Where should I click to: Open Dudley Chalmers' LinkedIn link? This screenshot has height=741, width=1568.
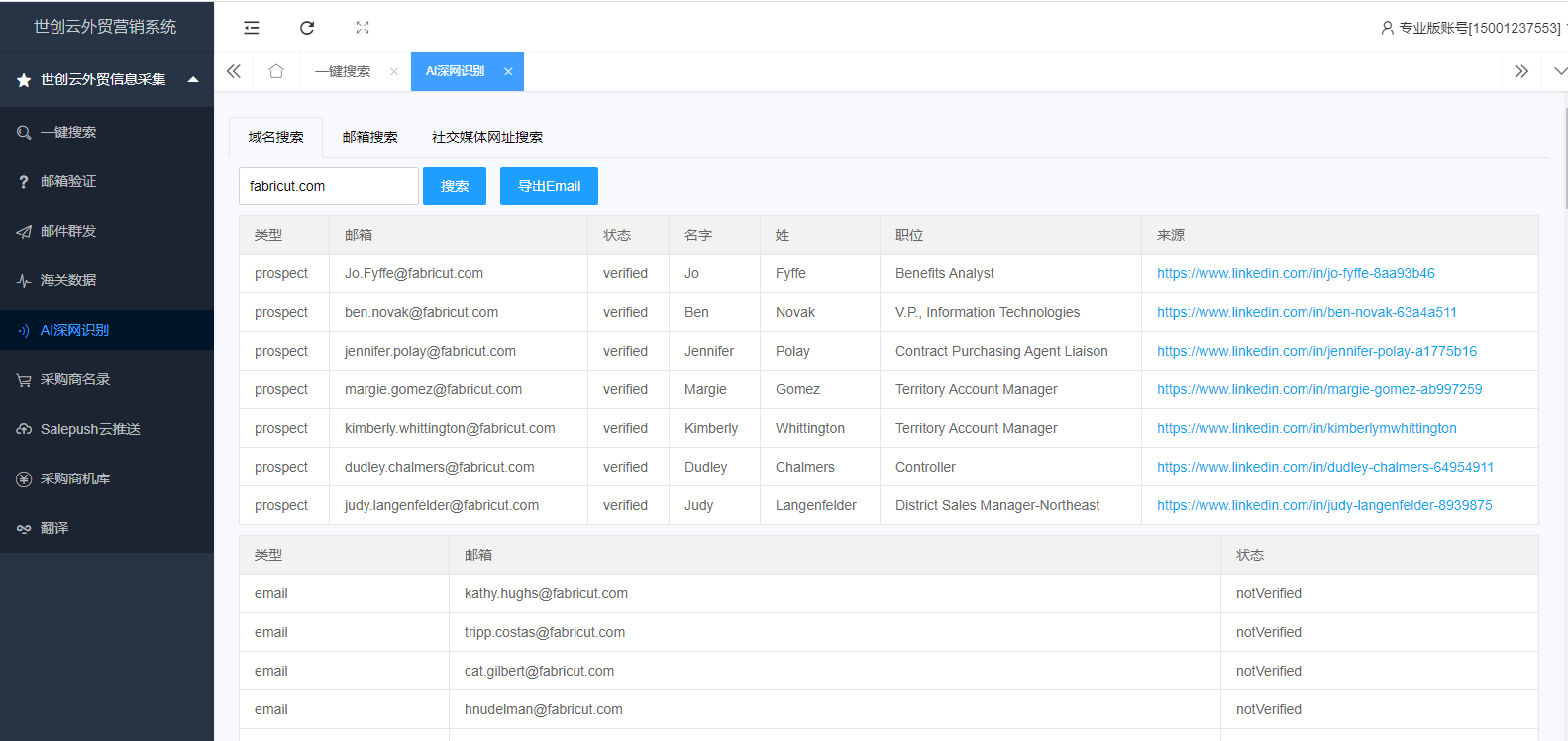click(x=1325, y=467)
